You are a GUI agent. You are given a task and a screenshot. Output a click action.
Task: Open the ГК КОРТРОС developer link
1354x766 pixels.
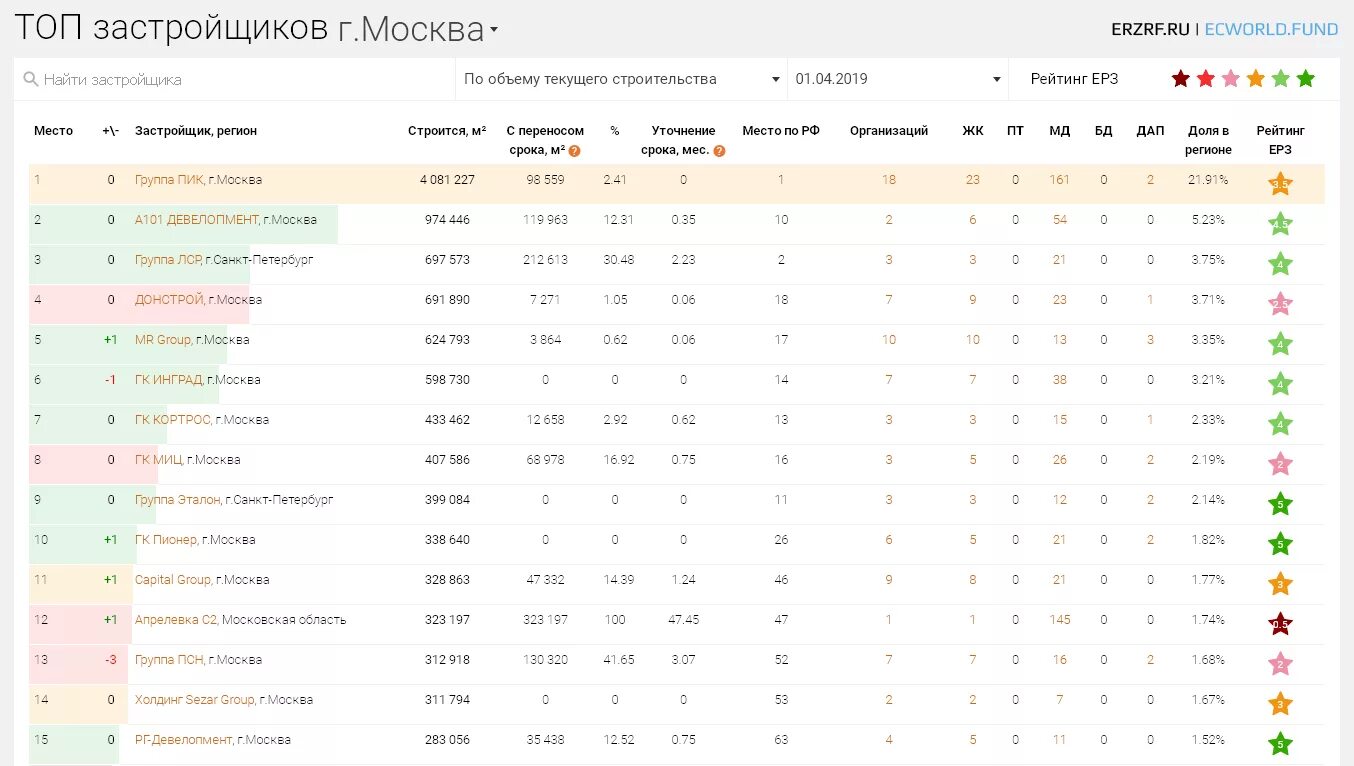[172, 420]
